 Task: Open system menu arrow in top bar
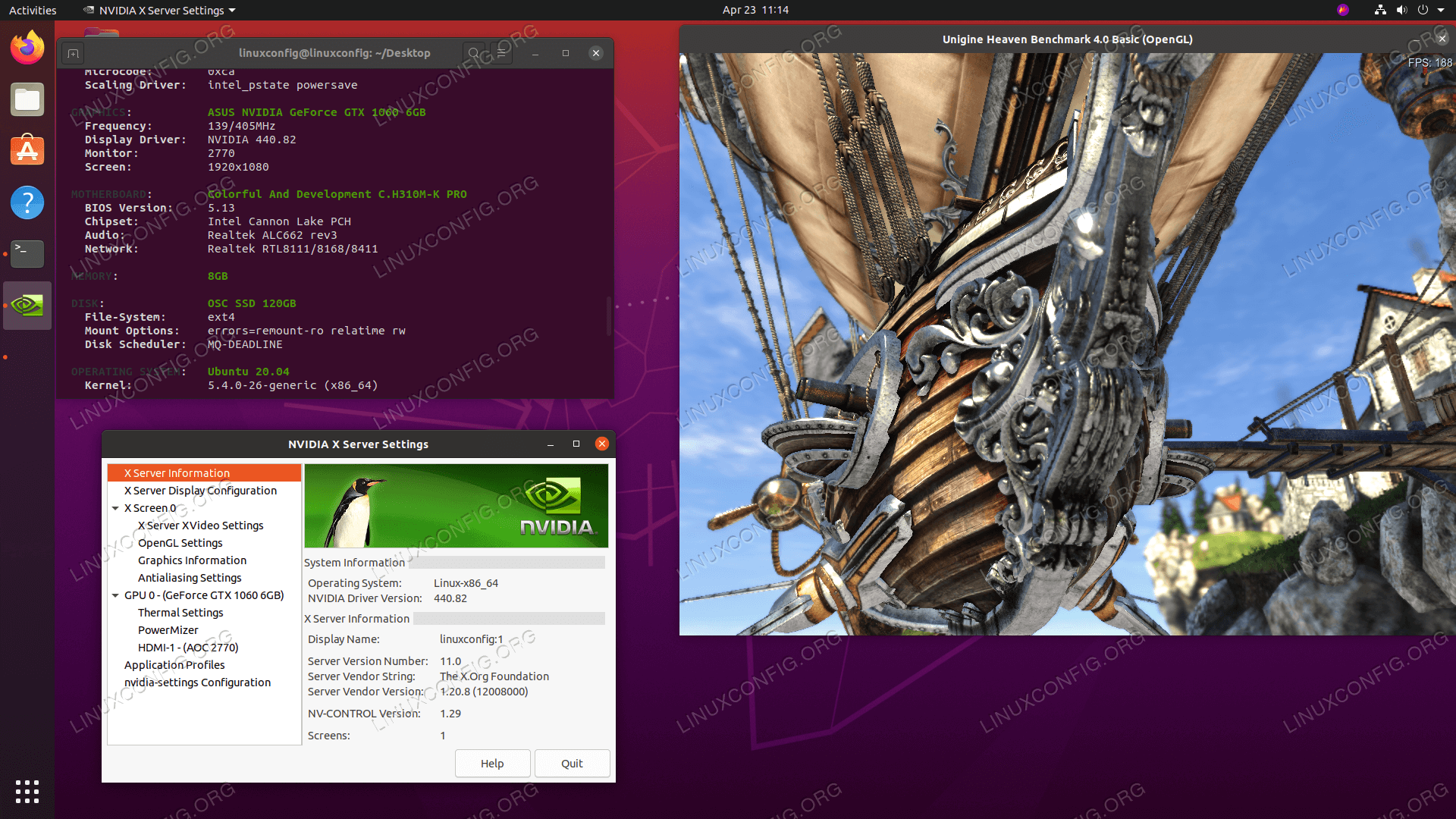[x=1441, y=10]
